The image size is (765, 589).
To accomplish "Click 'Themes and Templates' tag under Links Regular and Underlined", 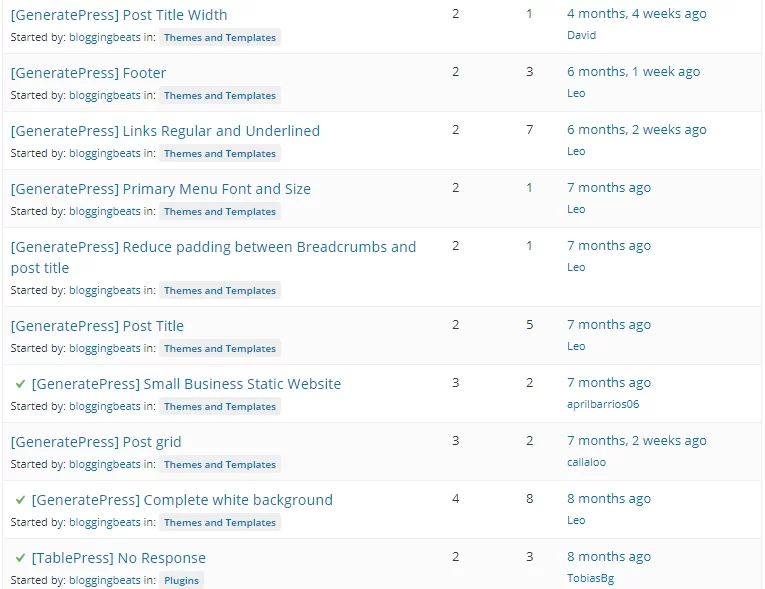I will point(220,154).
